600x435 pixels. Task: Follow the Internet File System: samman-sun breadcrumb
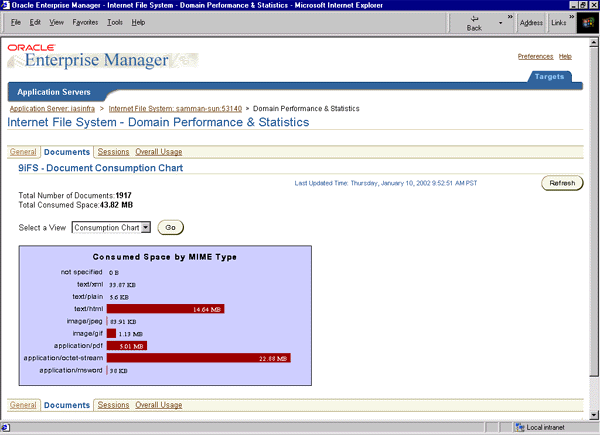pyautogui.click(x=175, y=109)
